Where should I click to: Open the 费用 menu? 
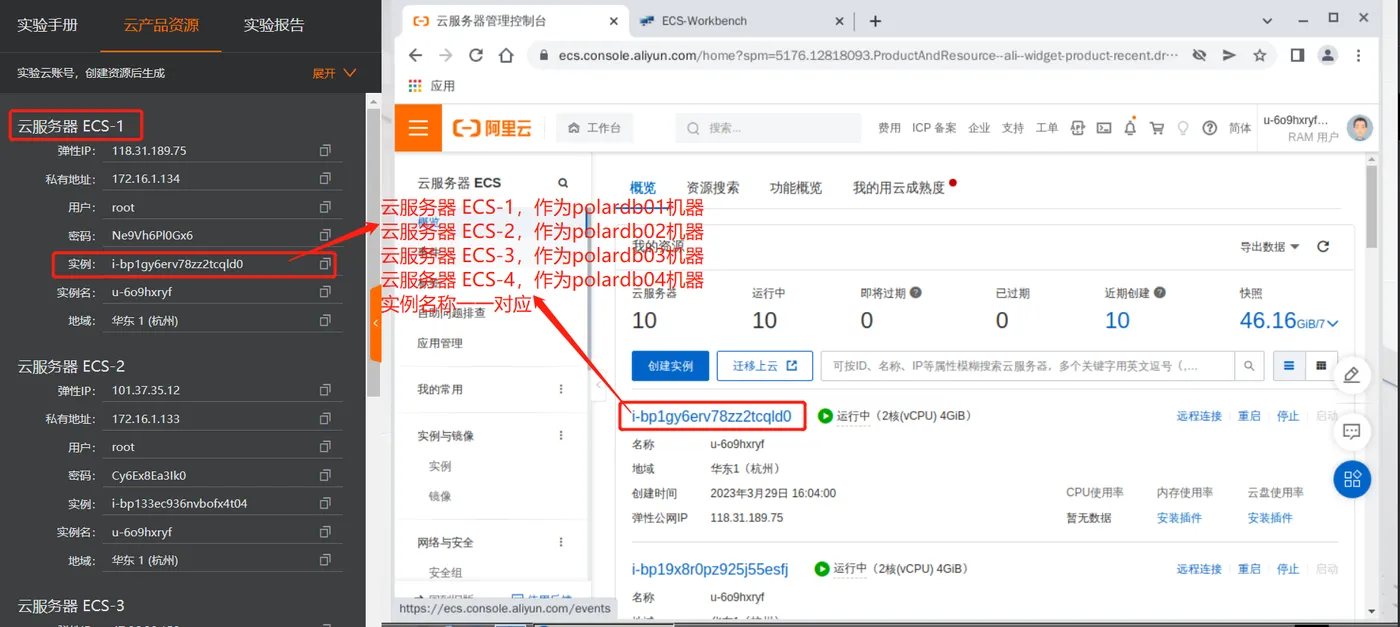[x=889, y=128]
